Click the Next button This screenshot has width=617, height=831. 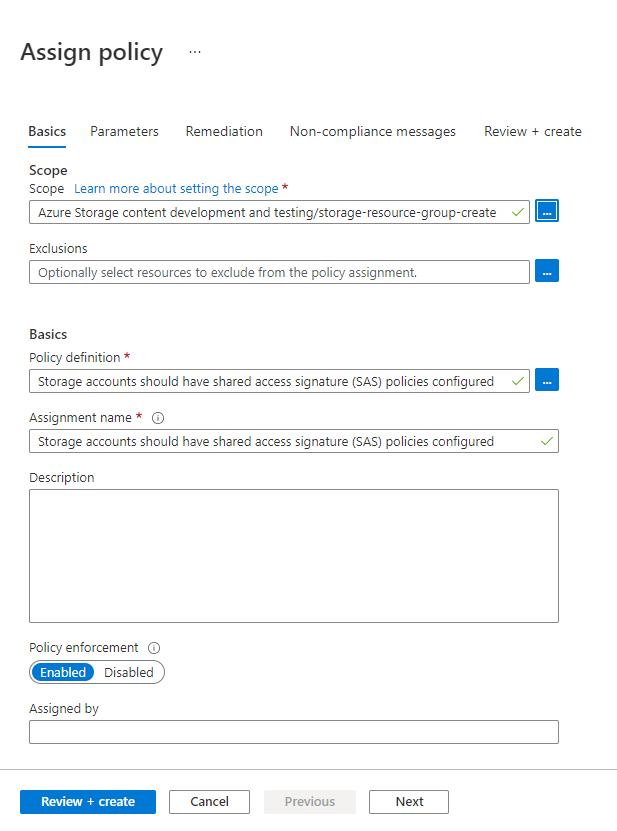coord(408,802)
